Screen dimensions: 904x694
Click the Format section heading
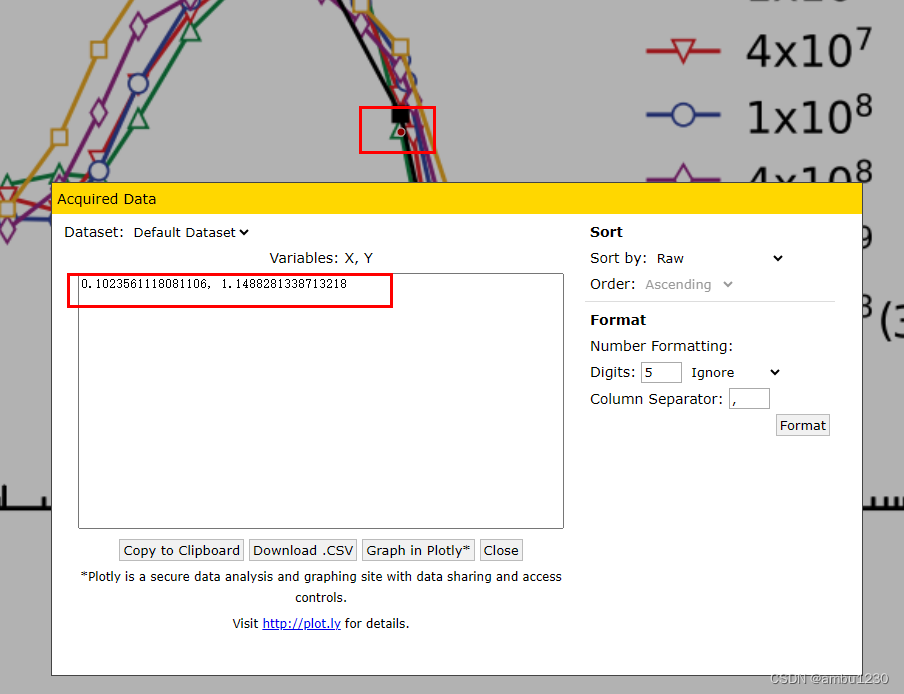click(618, 320)
